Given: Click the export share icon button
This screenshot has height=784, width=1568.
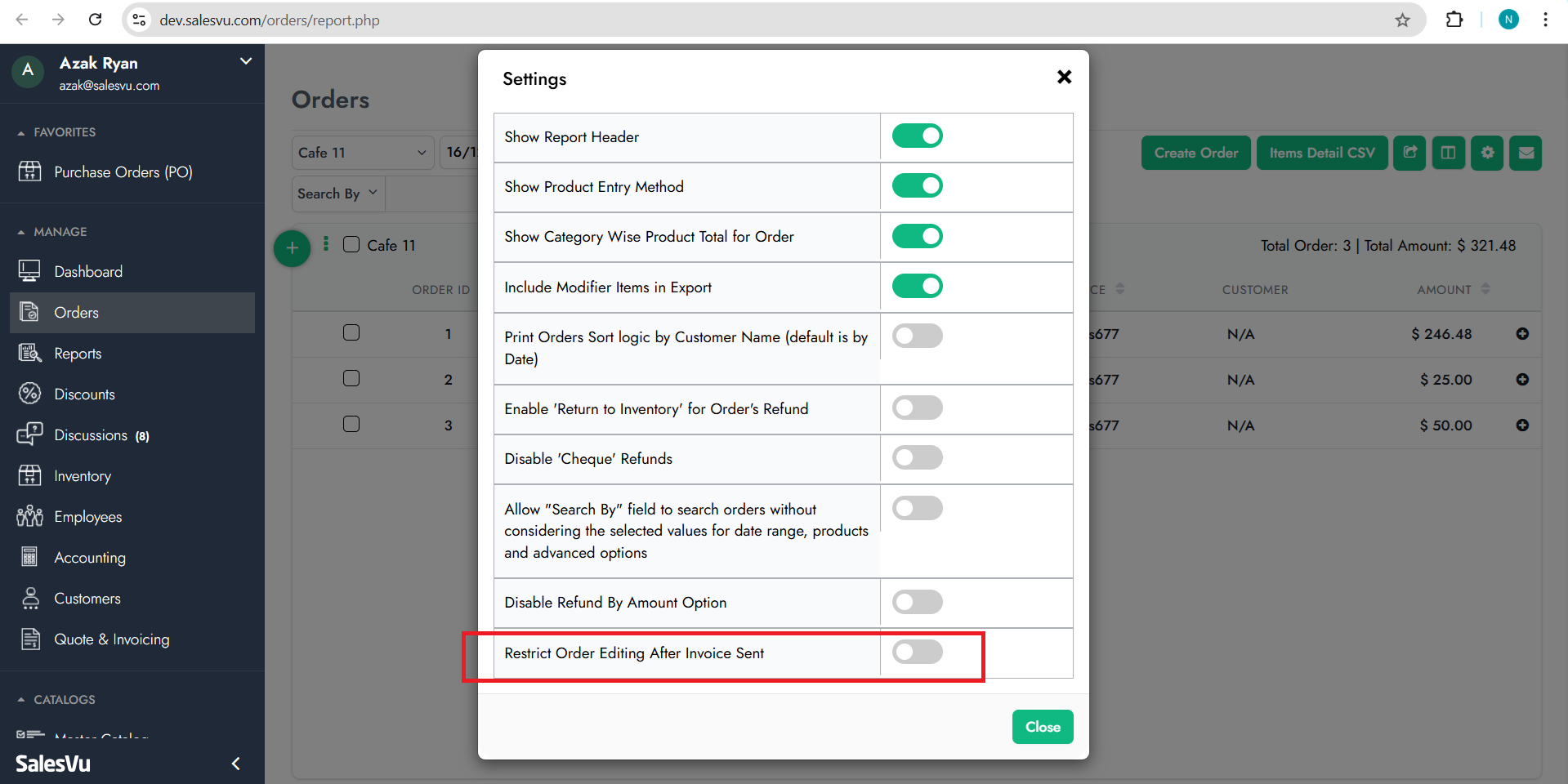Looking at the screenshot, I should (1409, 153).
